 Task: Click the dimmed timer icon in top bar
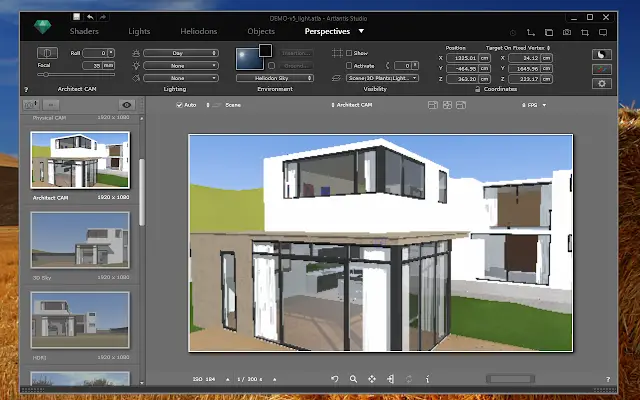513,33
